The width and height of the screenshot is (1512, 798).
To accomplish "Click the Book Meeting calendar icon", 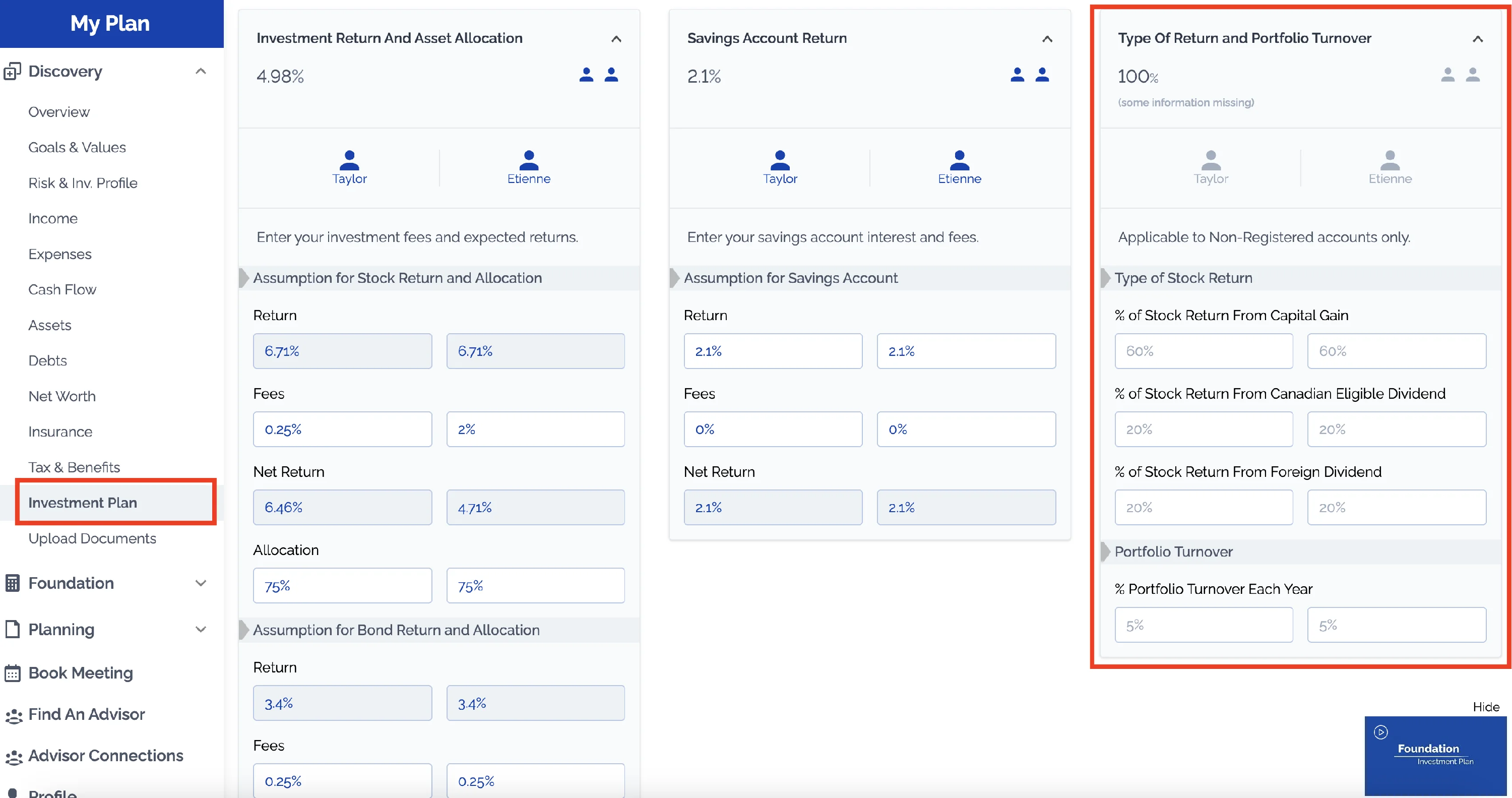I will pos(12,673).
